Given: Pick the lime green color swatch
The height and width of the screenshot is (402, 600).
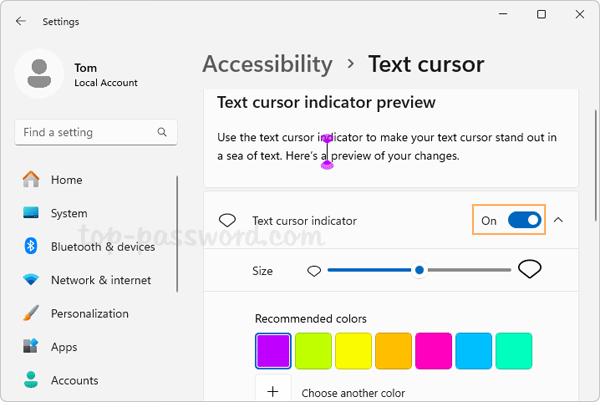Looking at the screenshot, I should click(x=313, y=351).
